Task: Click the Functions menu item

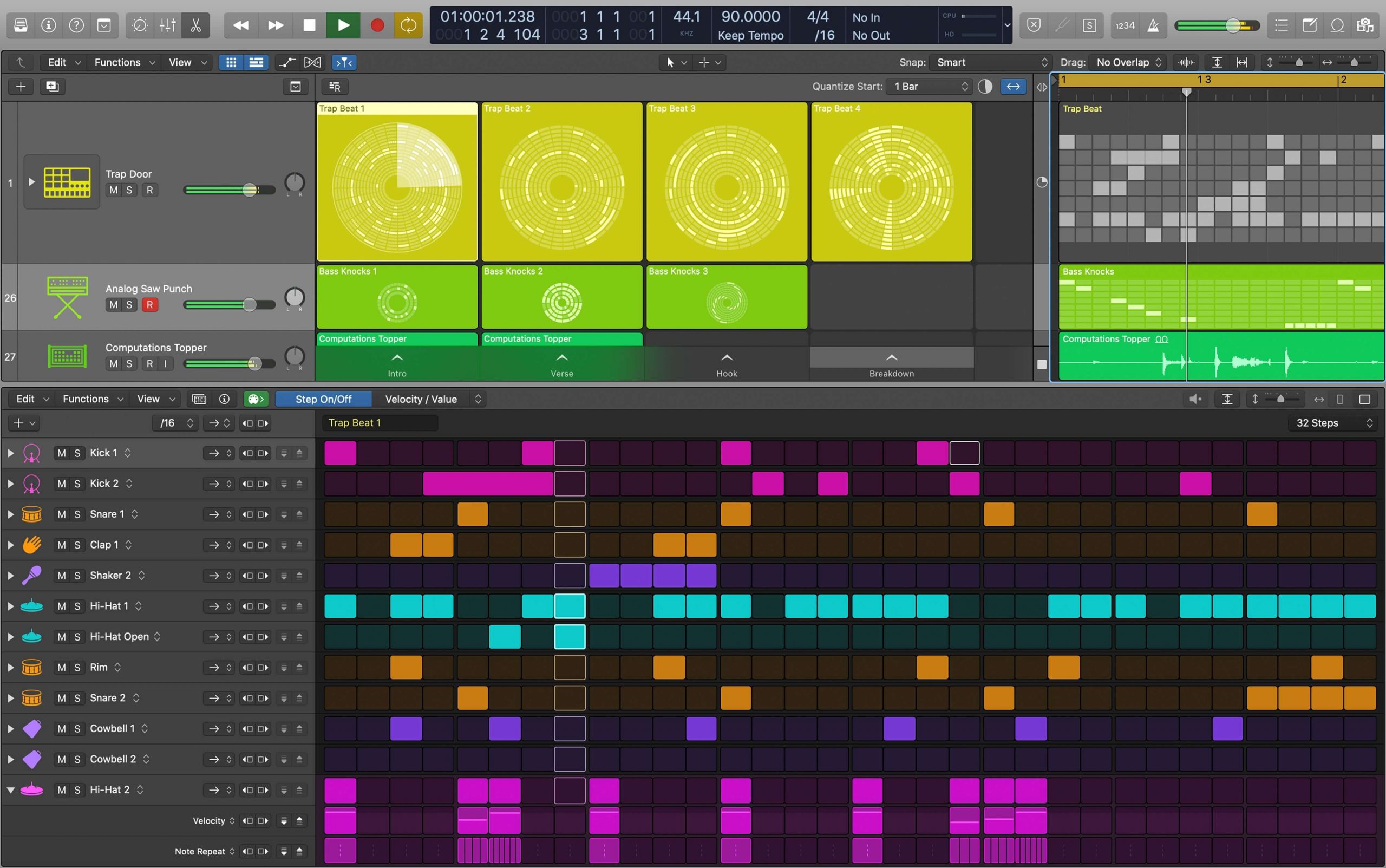Action: point(116,62)
